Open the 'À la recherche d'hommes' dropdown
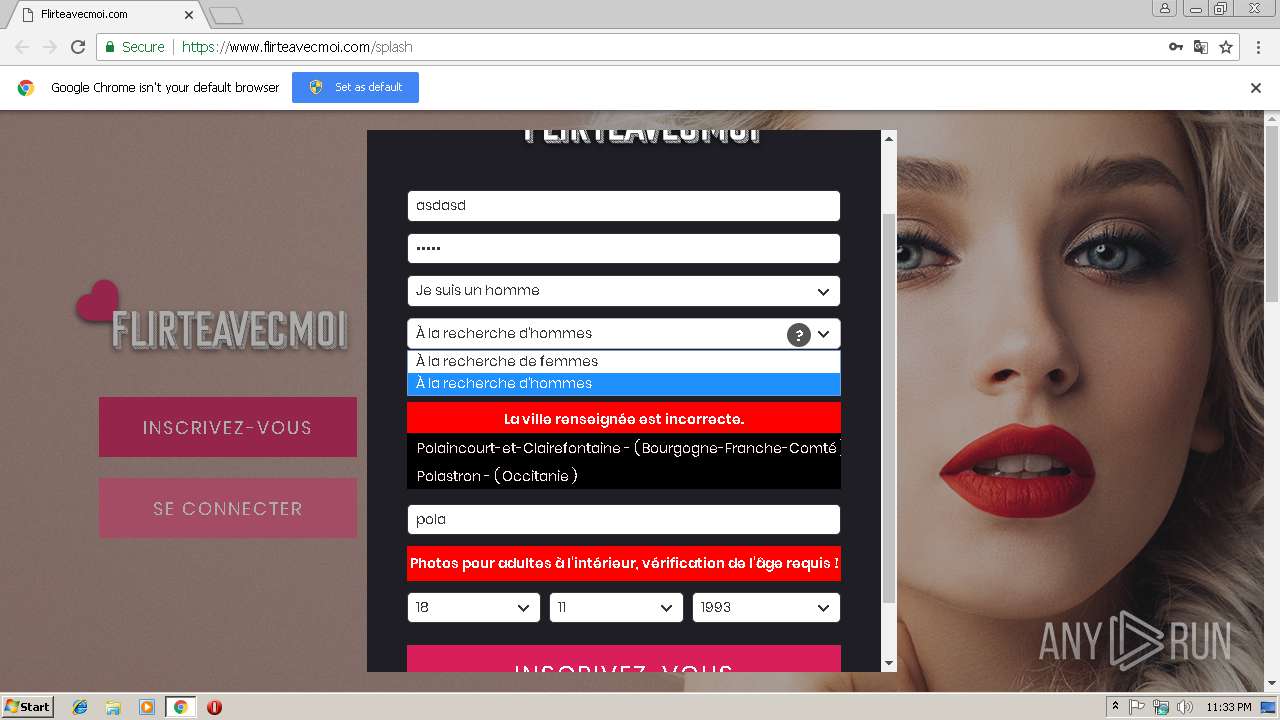This screenshot has width=1280, height=720. point(624,334)
